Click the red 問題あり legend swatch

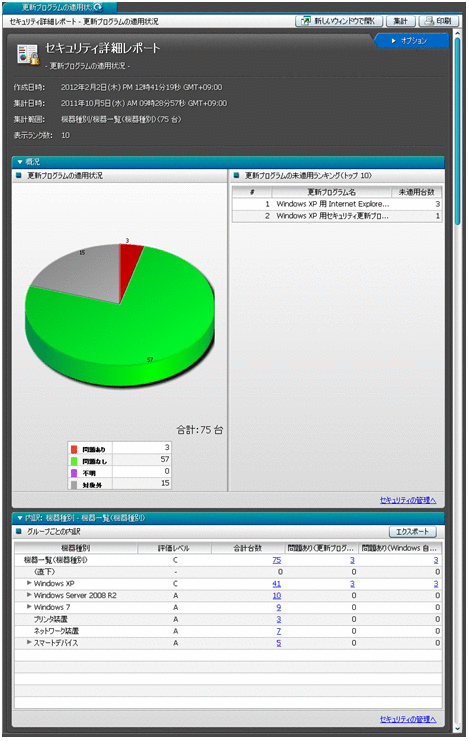coord(74,449)
